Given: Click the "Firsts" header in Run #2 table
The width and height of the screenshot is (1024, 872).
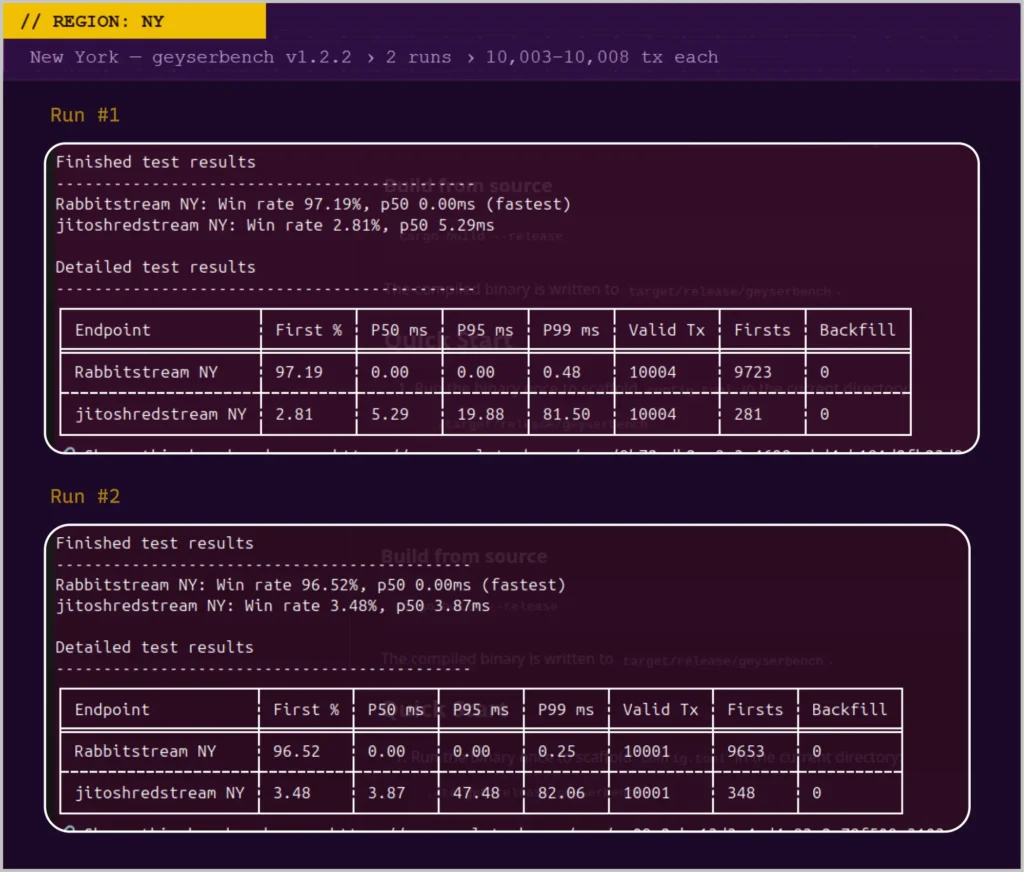Looking at the screenshot, I should tap(755, 710).
